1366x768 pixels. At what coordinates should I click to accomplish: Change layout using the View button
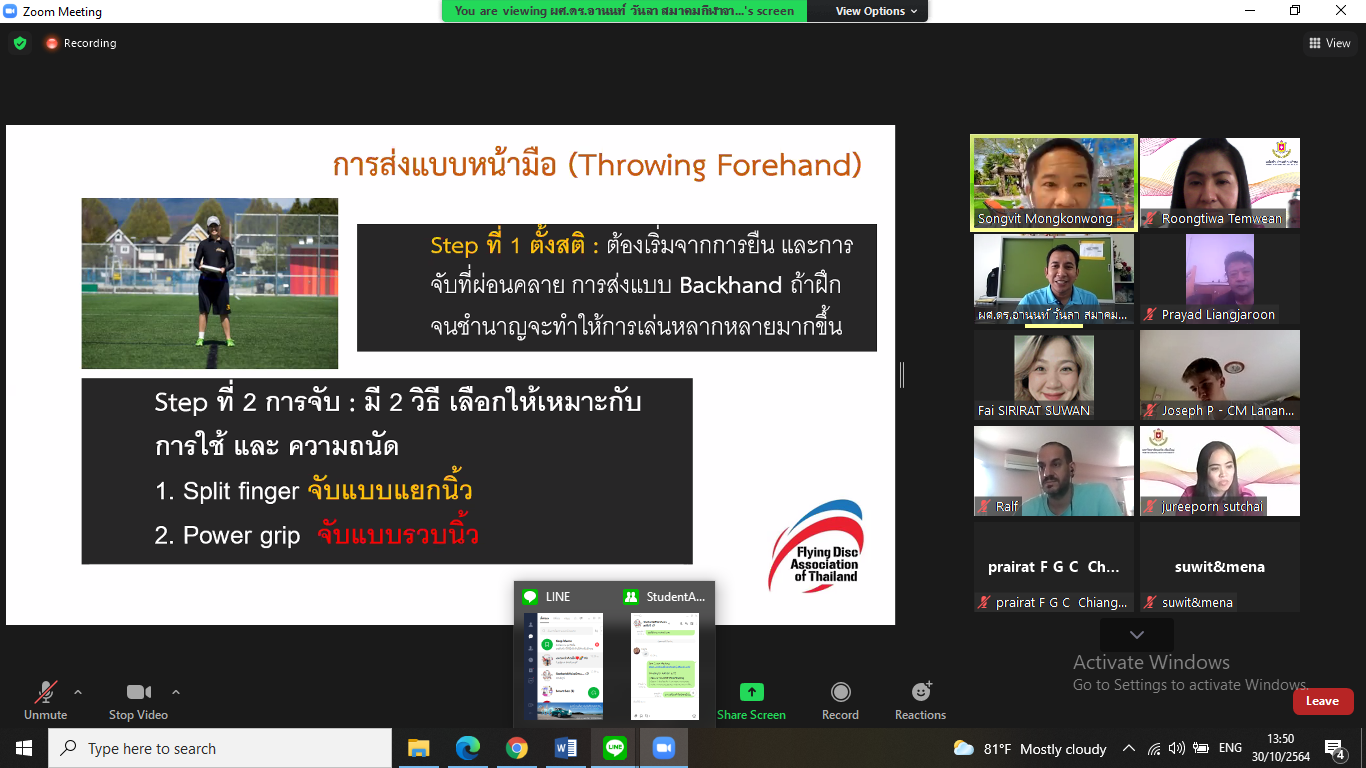click(x=1329, y=43)
